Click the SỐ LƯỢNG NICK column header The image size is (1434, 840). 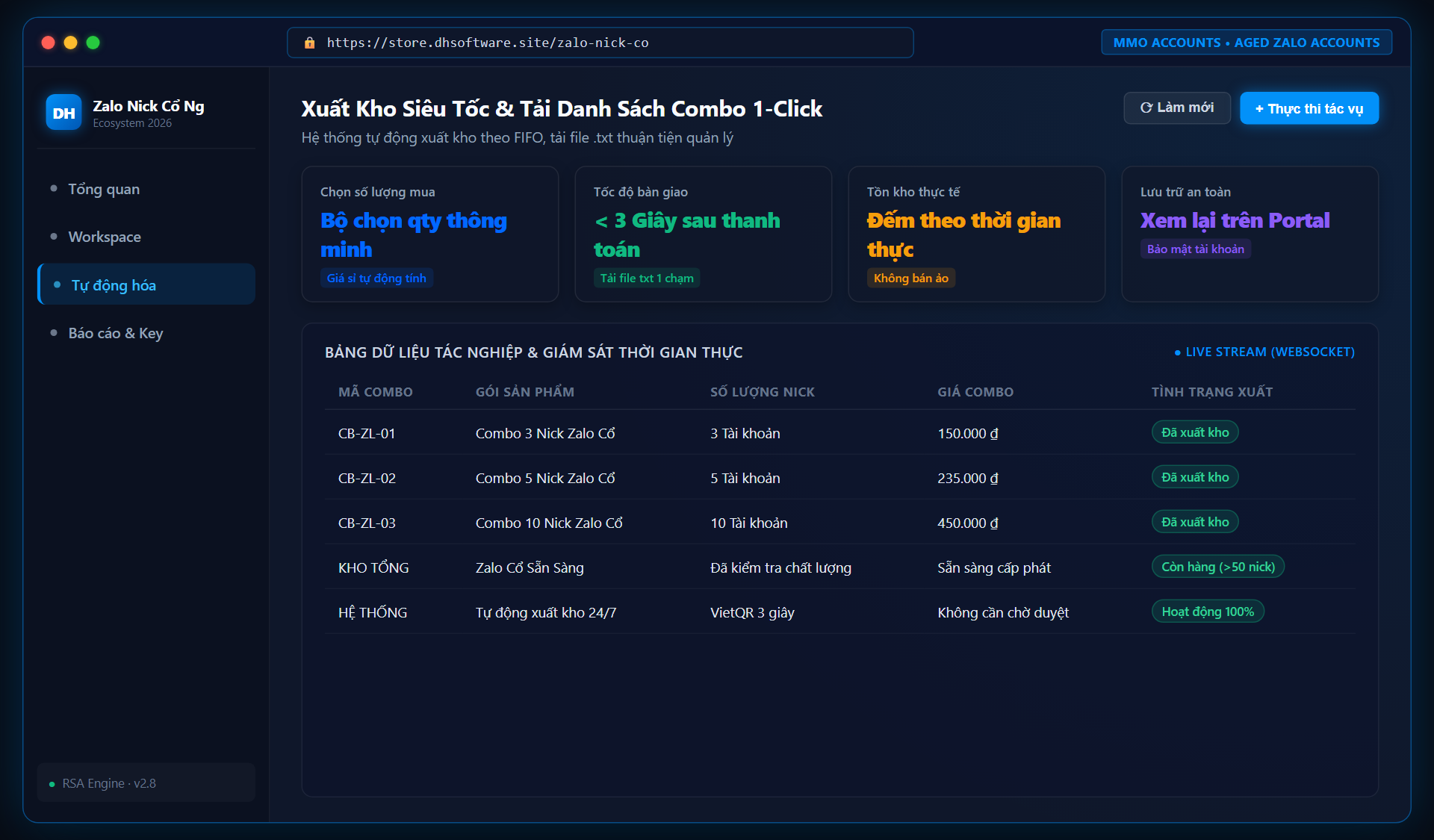point(763,392)
